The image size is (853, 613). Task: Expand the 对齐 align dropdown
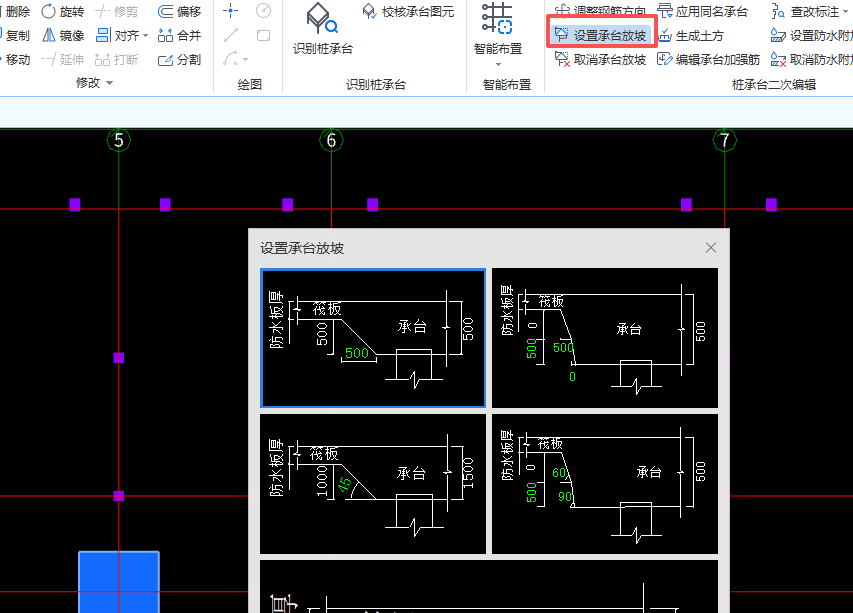(145, 36)
